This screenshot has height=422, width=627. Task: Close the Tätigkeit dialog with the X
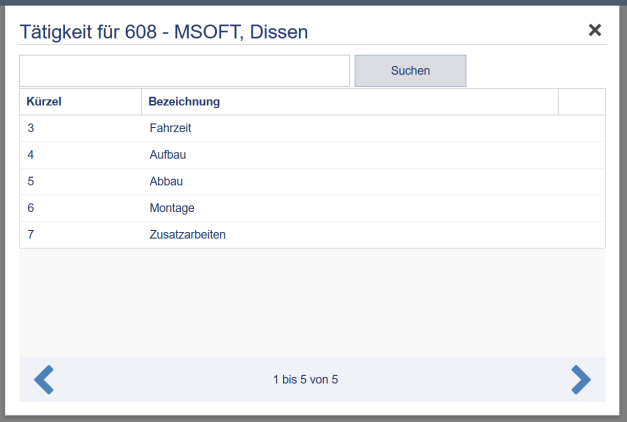pyautogui.click(x=595, y=30)
